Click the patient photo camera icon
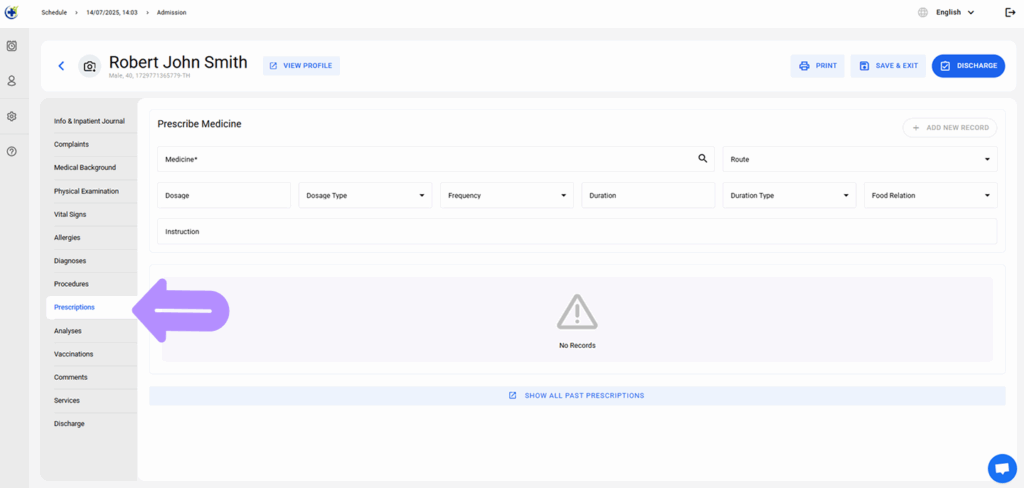The width and height of the screenshot is (1024, 488). (x=90, y=66)
